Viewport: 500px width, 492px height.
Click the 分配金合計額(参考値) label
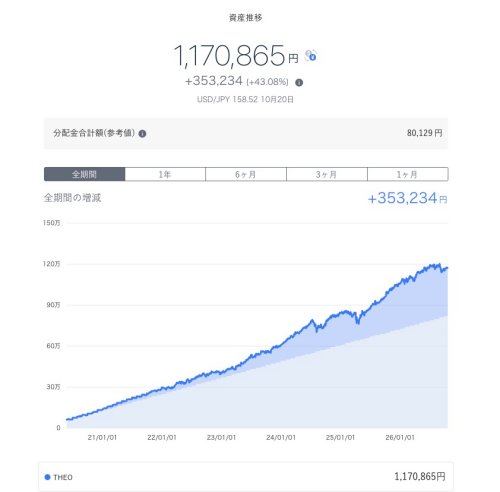(x=94, y=133)
